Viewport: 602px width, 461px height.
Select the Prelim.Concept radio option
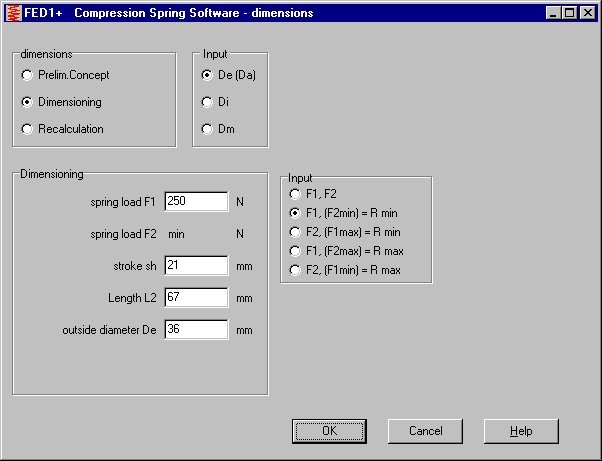point(28,75)
